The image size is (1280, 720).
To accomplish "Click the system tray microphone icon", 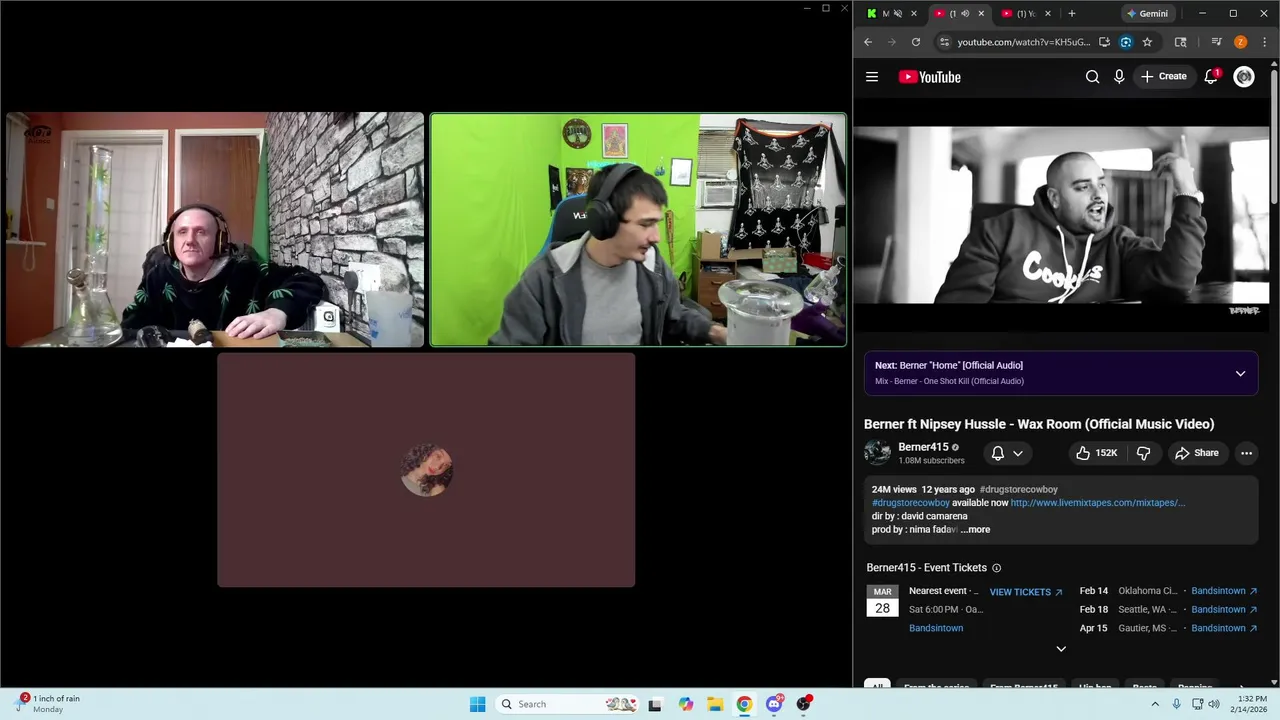I will 1177,704.
